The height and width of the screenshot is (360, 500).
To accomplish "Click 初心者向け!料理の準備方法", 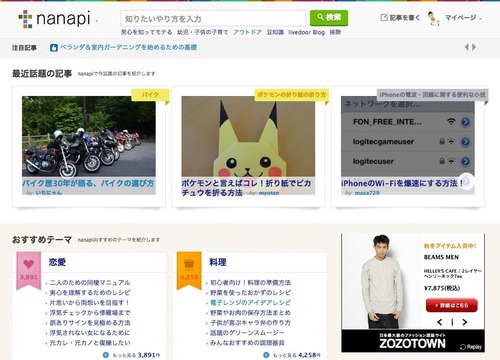I will click(x=250, y=283).
